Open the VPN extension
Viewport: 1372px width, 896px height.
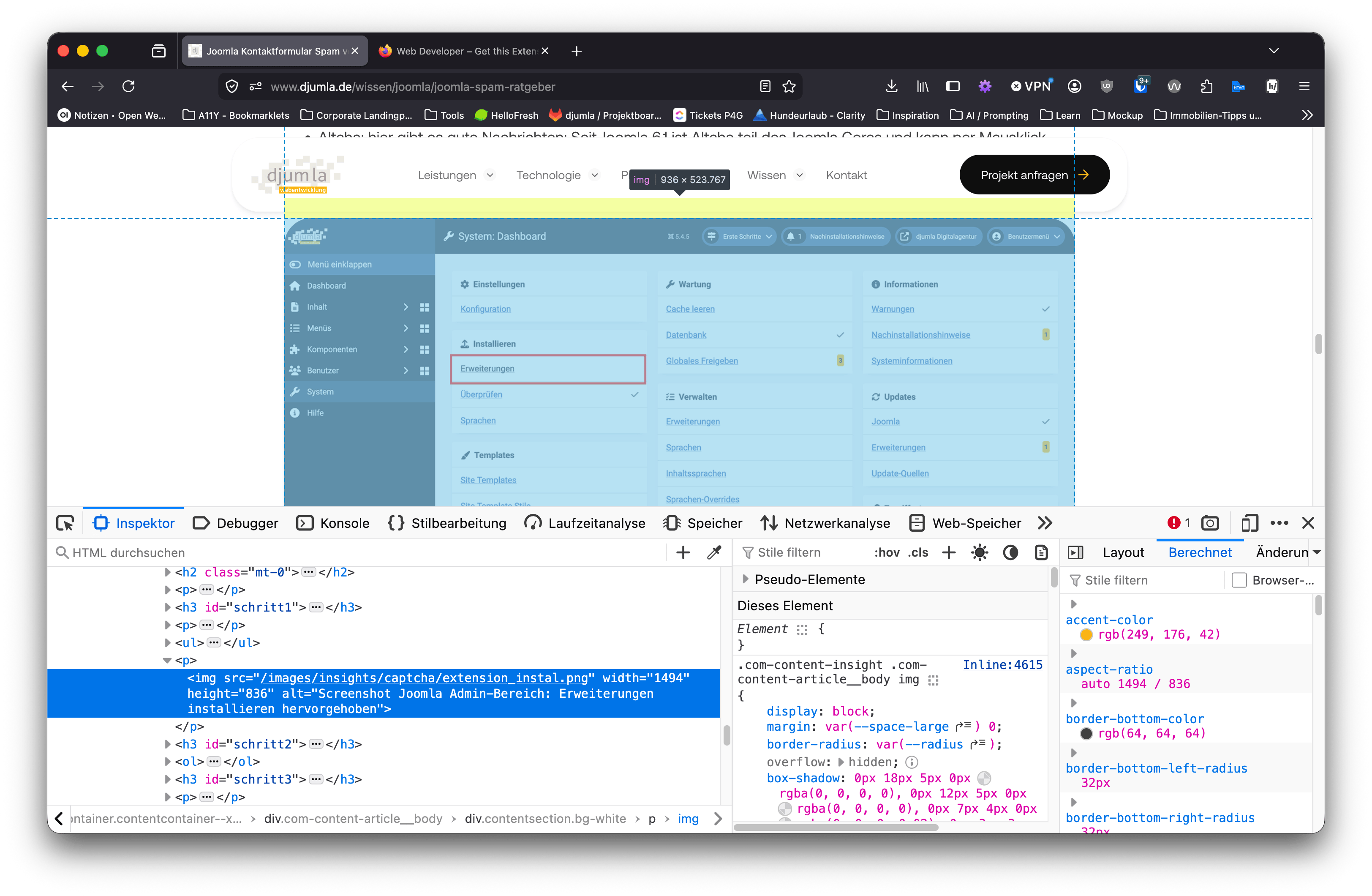pyautogui.click(x=1031, y=86)
